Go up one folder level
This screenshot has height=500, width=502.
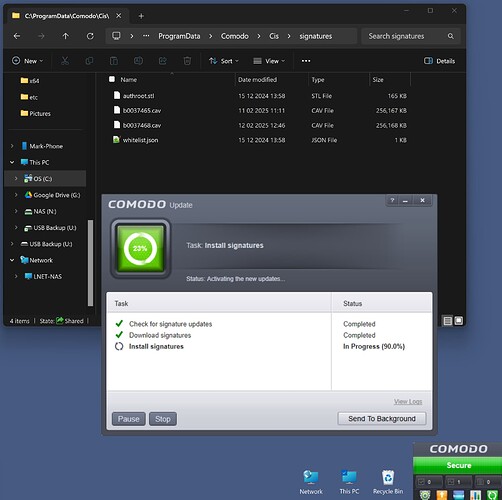click(x=66, y=36)
